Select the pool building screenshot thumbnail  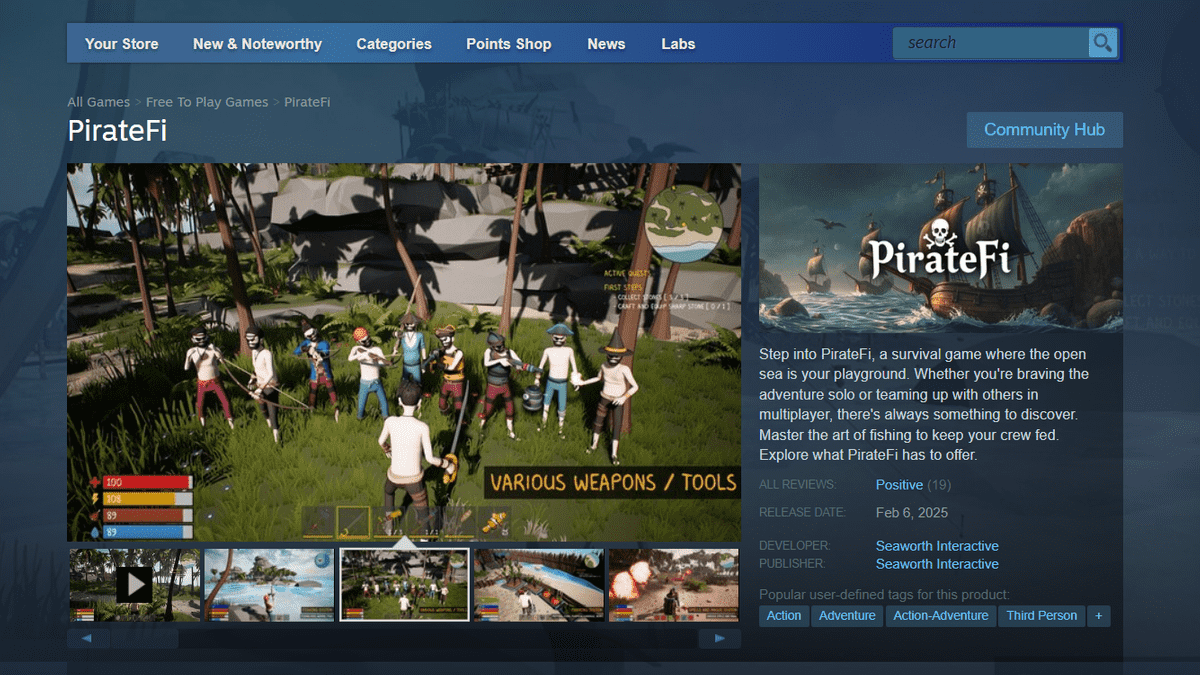pyautogui.click(x=539, y=585)
